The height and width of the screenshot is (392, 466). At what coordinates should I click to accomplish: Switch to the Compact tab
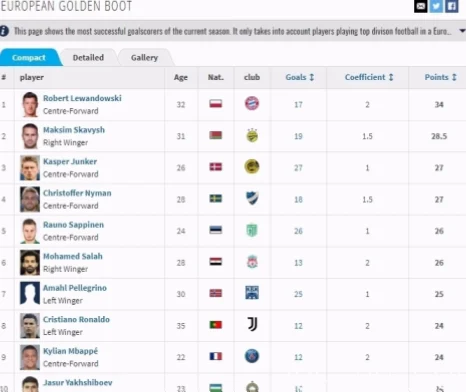[x=29, y=58]
